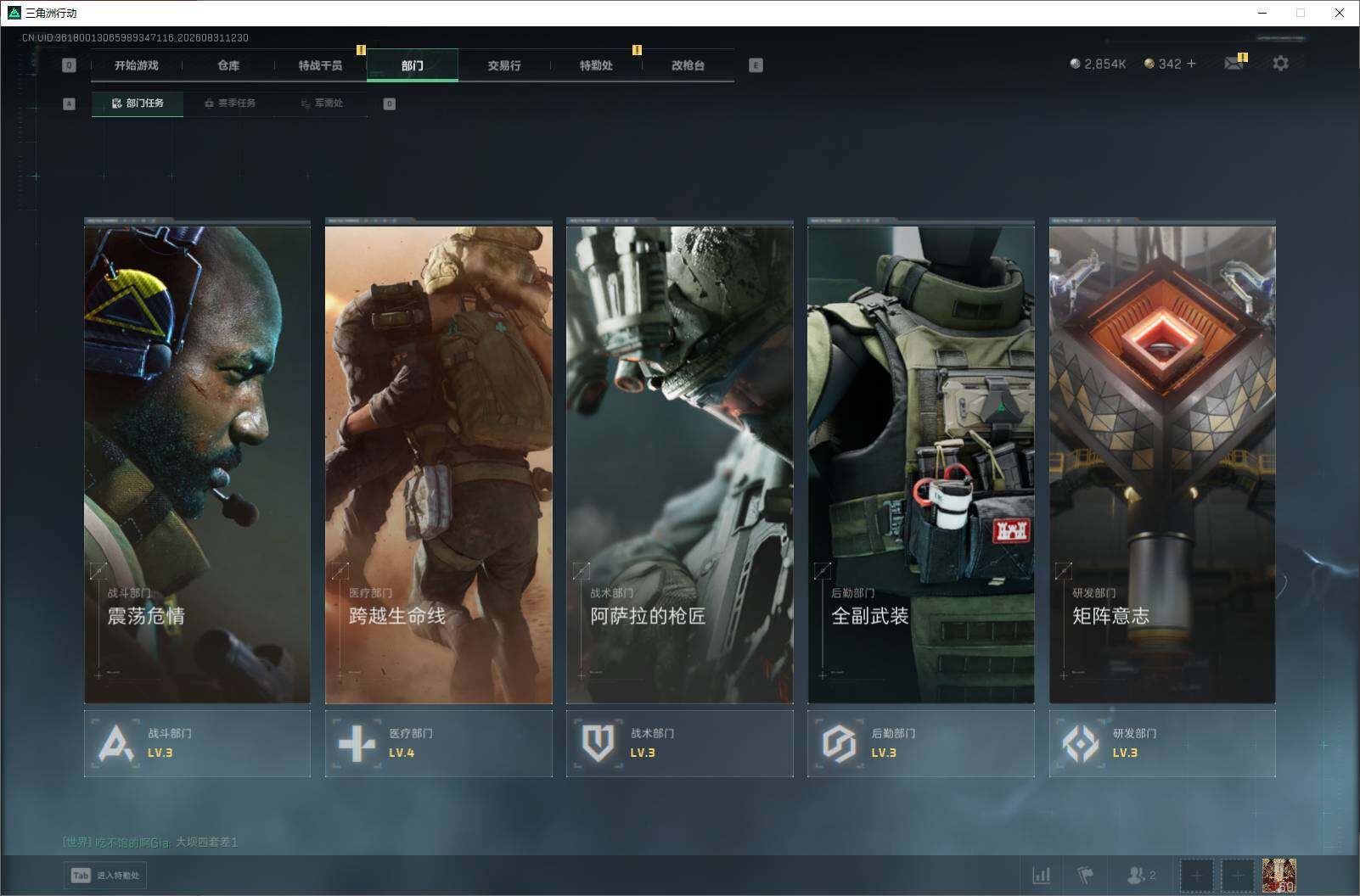Click the D key sub-tab hint icon
The height and width of the screenshot is (896, 1360).
point(390,104)
